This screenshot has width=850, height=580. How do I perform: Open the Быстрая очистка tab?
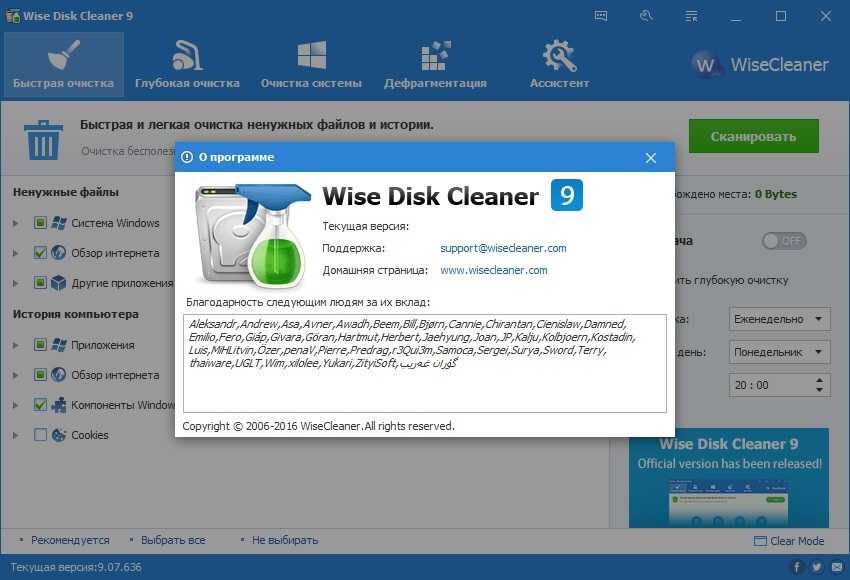coord(63,65)
